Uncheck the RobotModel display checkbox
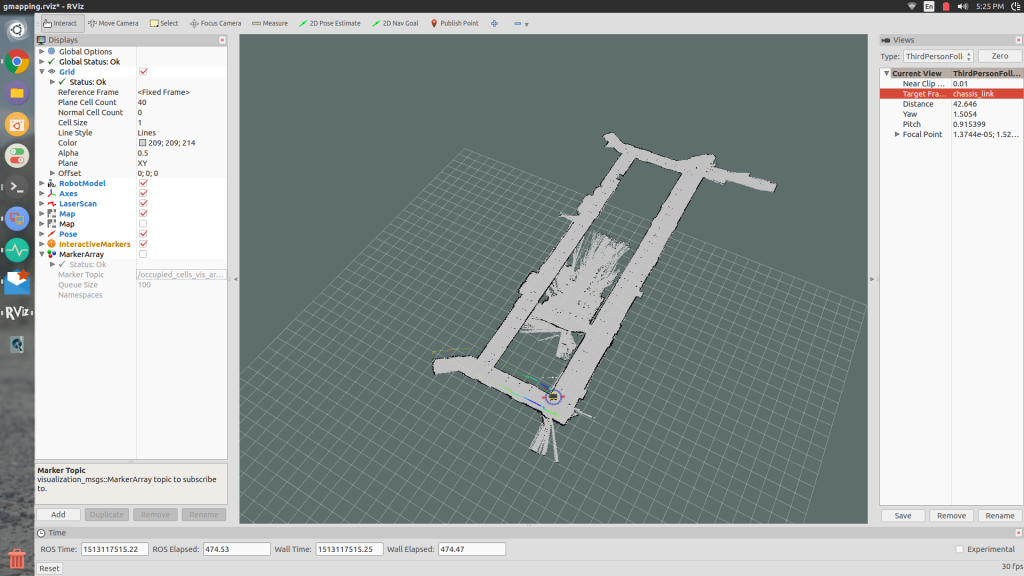1024x576 pixels. point(143,184)
